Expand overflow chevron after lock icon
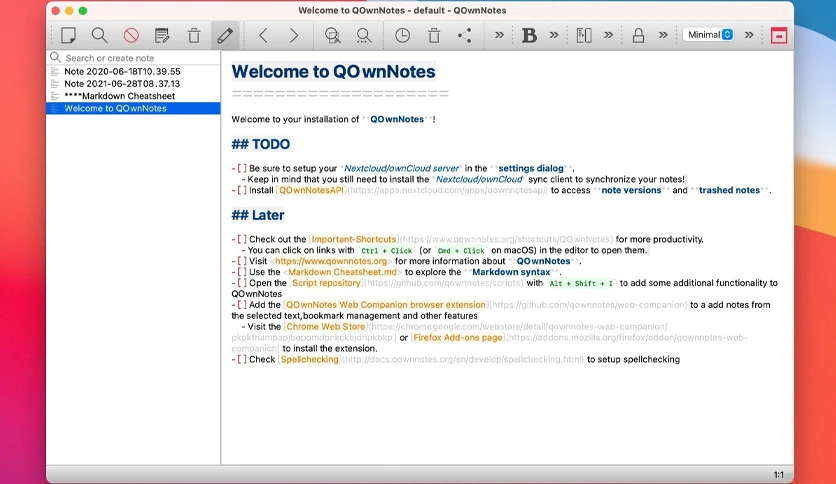This screenshot has height=484, width=836. click(x=663, y=35)
